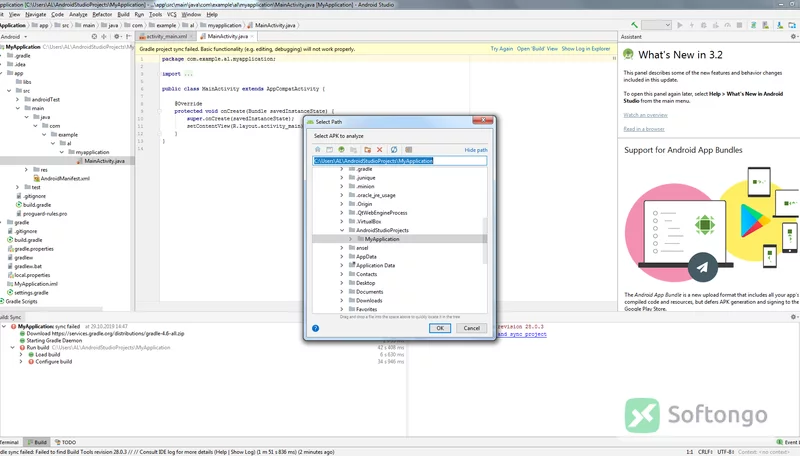Click the Stop square icon in toolbar

click(739, 25)
